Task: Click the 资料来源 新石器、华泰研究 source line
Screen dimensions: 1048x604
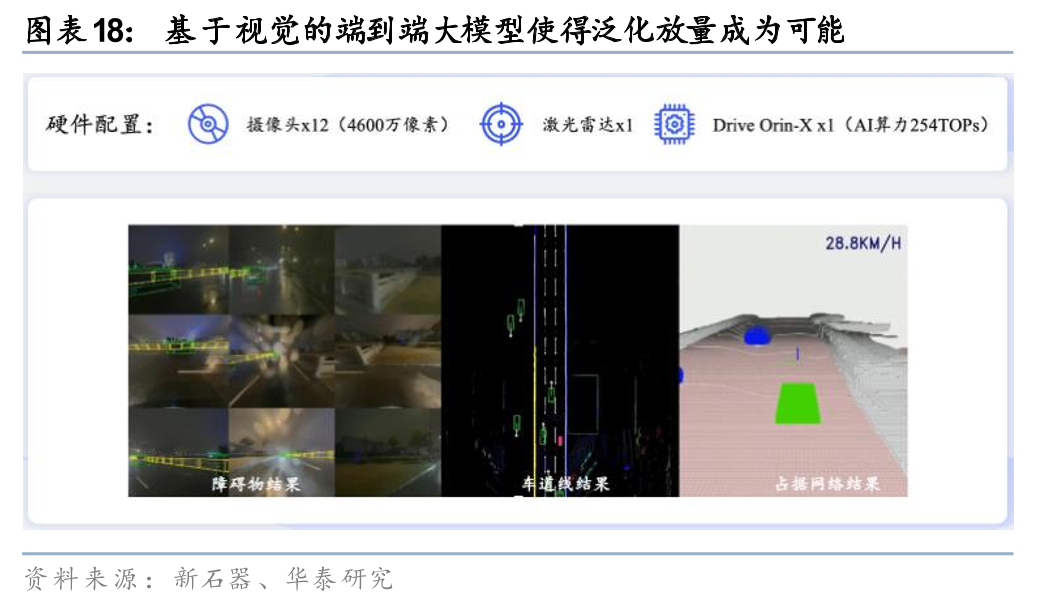Action: click(x=209, y=578)
